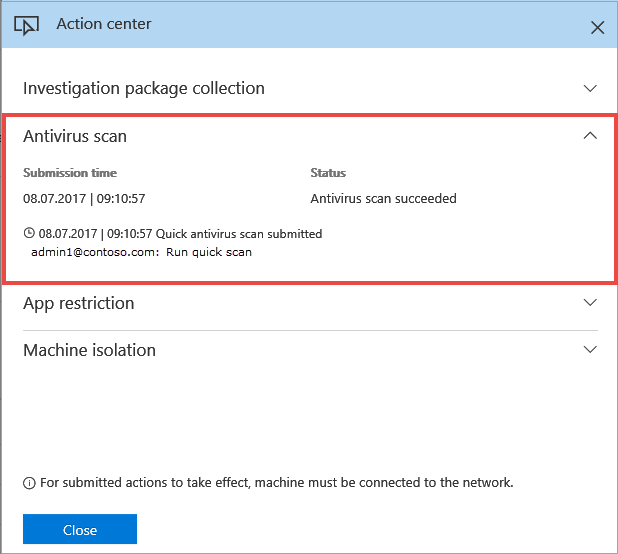Viewport: 618px width, 554px height.
Task: Click the Status column label
Action: tap(328, 173)
